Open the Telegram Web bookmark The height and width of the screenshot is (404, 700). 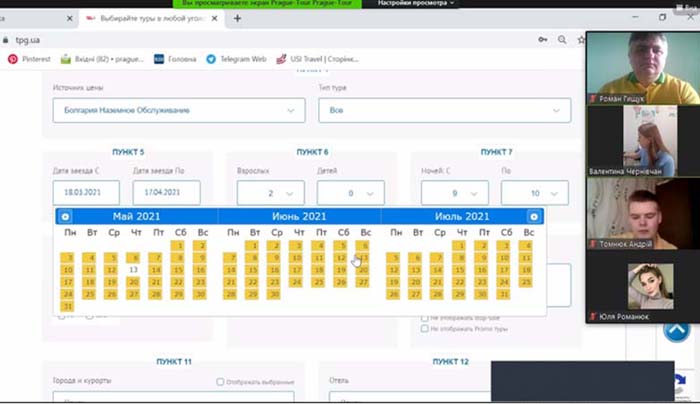pos(236,59)
